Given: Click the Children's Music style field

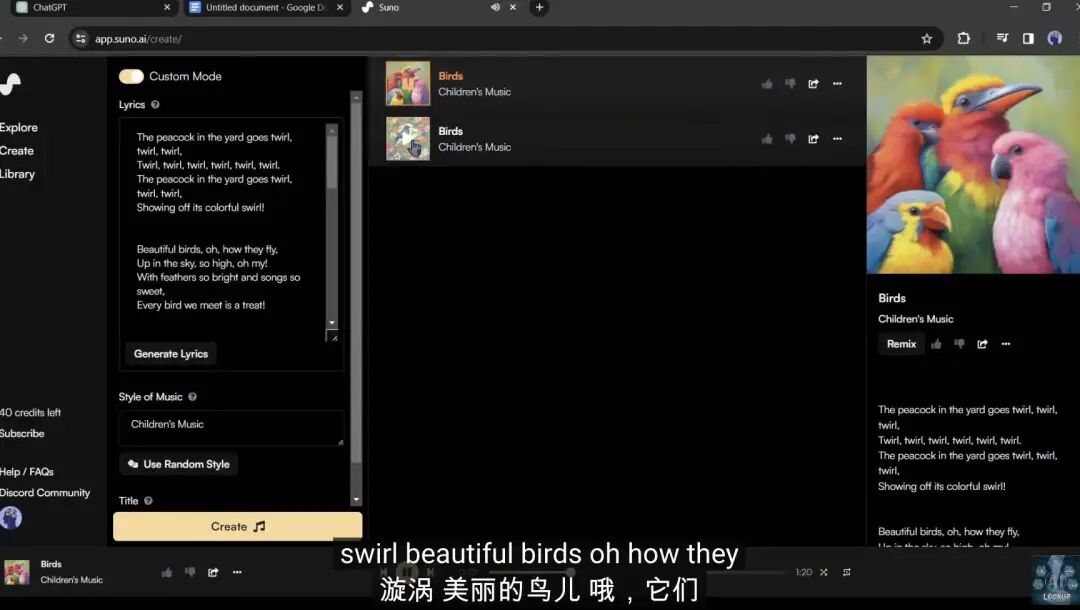Looking at the screenshot, I should [231, 428].
